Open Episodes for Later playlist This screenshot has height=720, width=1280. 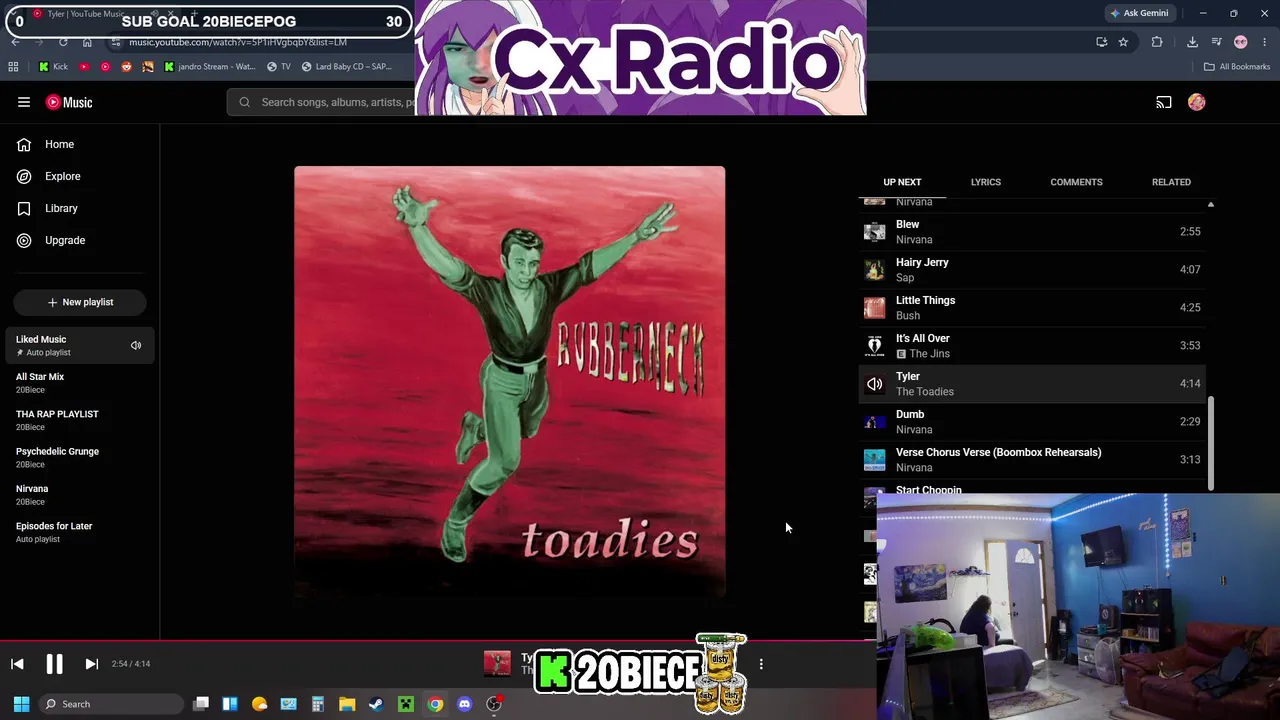[x=80, y=532]
